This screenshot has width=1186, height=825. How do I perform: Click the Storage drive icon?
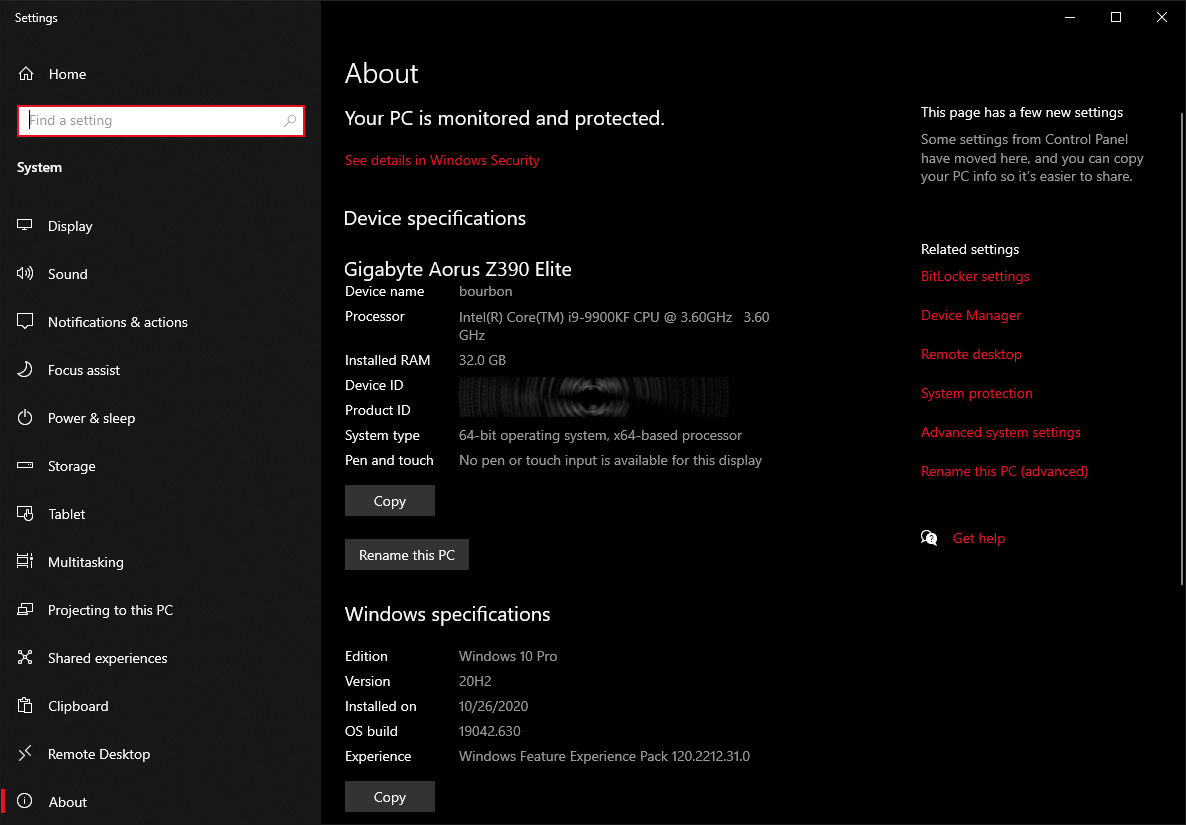25,466
